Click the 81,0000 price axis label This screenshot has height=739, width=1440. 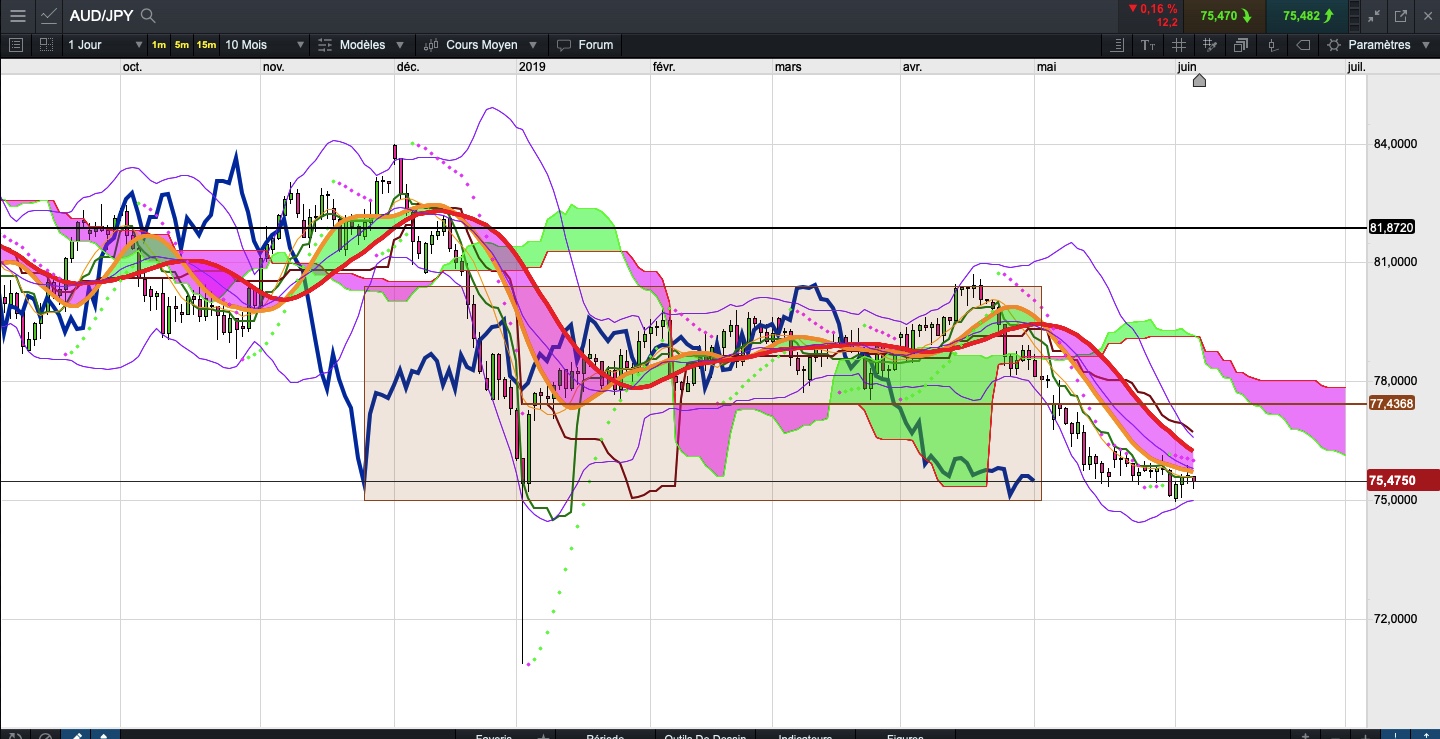pyautogui.click(x=1395, y=262)
